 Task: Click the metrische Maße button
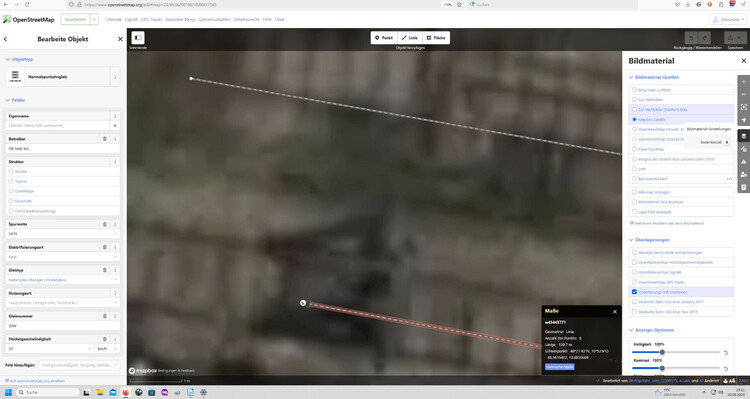[560, 367]
